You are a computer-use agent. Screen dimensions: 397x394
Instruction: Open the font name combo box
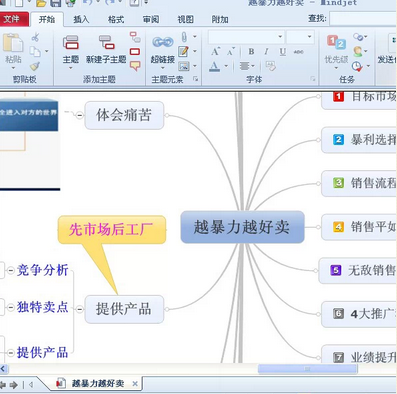coord(246,37)
